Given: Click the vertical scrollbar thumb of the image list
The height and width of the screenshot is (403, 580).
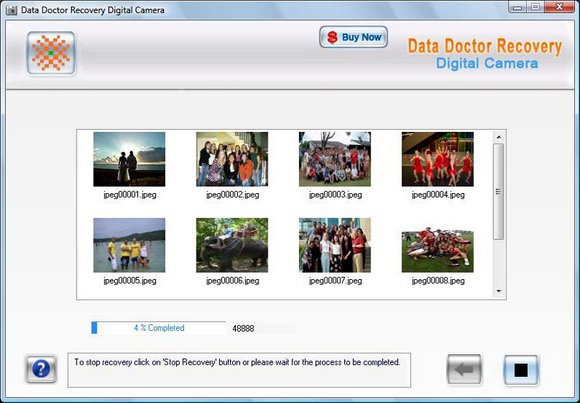Looking at the screenshot, I should click(499, 191).
